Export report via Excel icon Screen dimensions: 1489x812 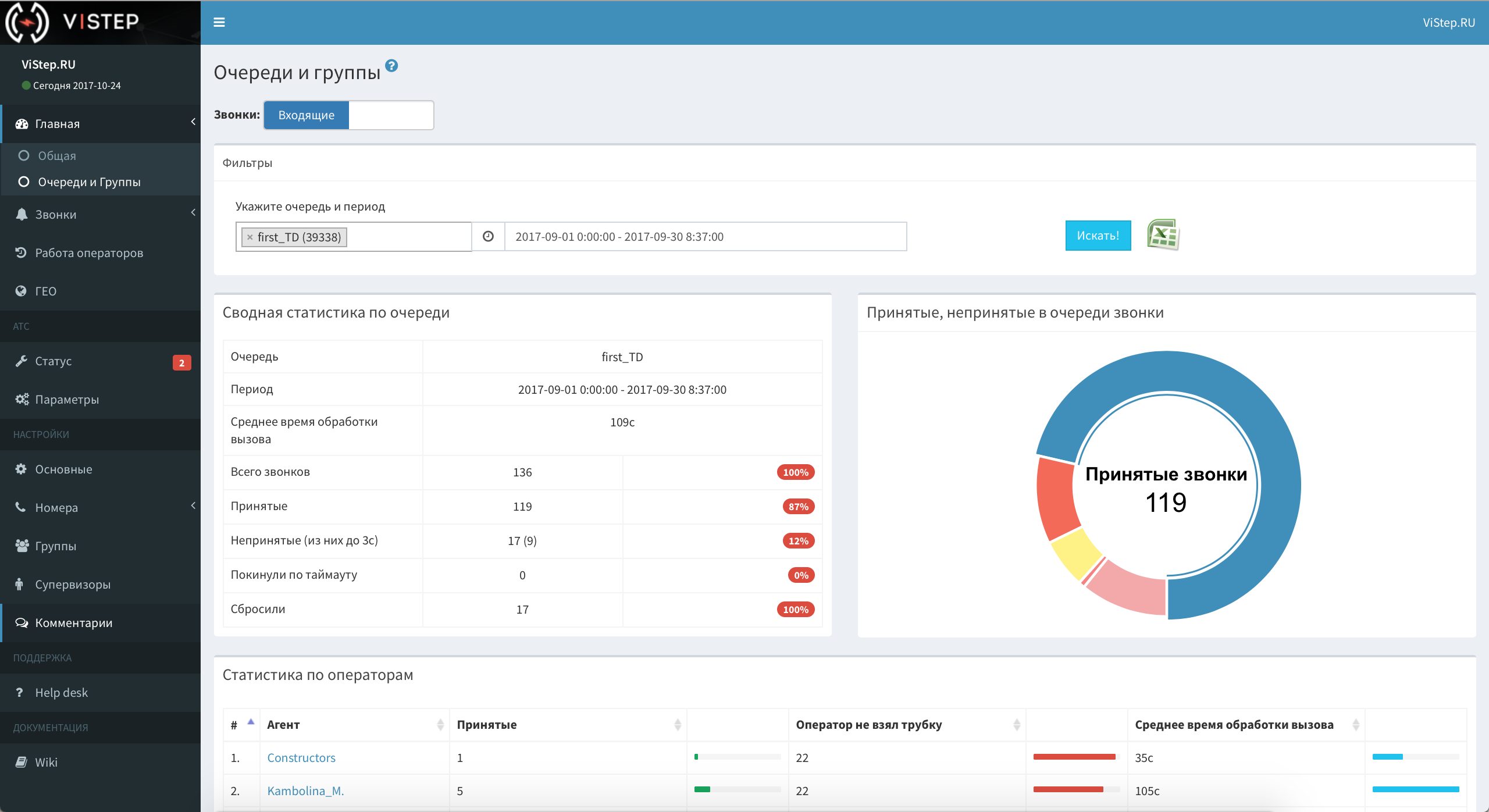(x=1163, y=235)
